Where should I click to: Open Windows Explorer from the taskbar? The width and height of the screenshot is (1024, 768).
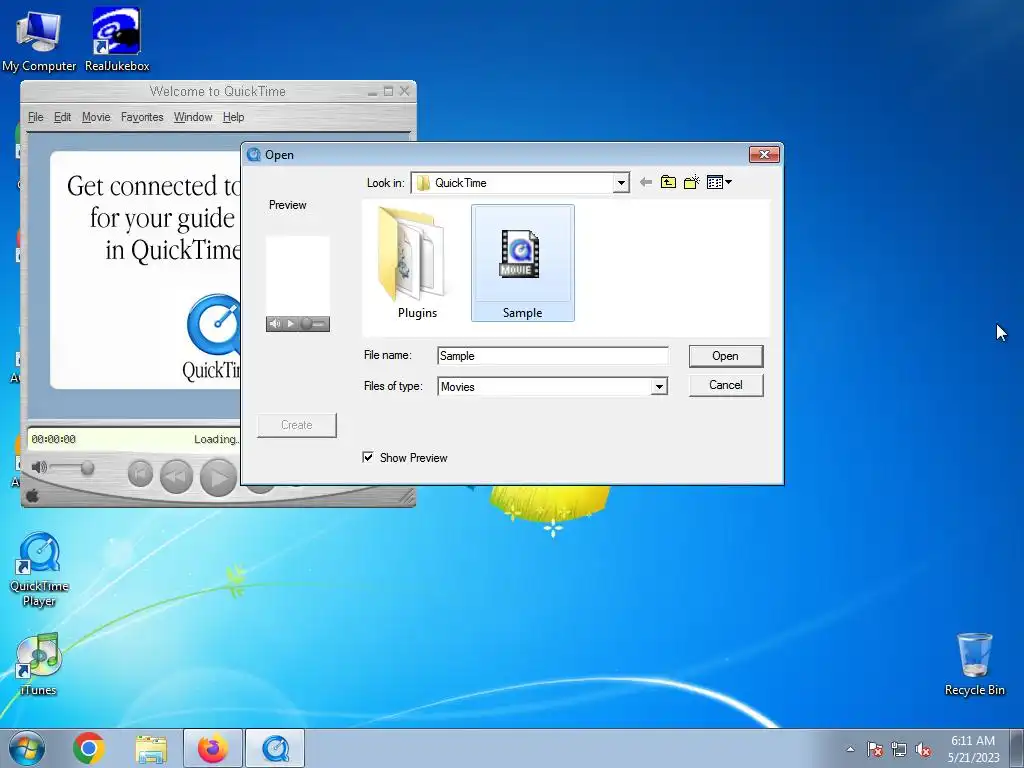[x=151, y=748]
